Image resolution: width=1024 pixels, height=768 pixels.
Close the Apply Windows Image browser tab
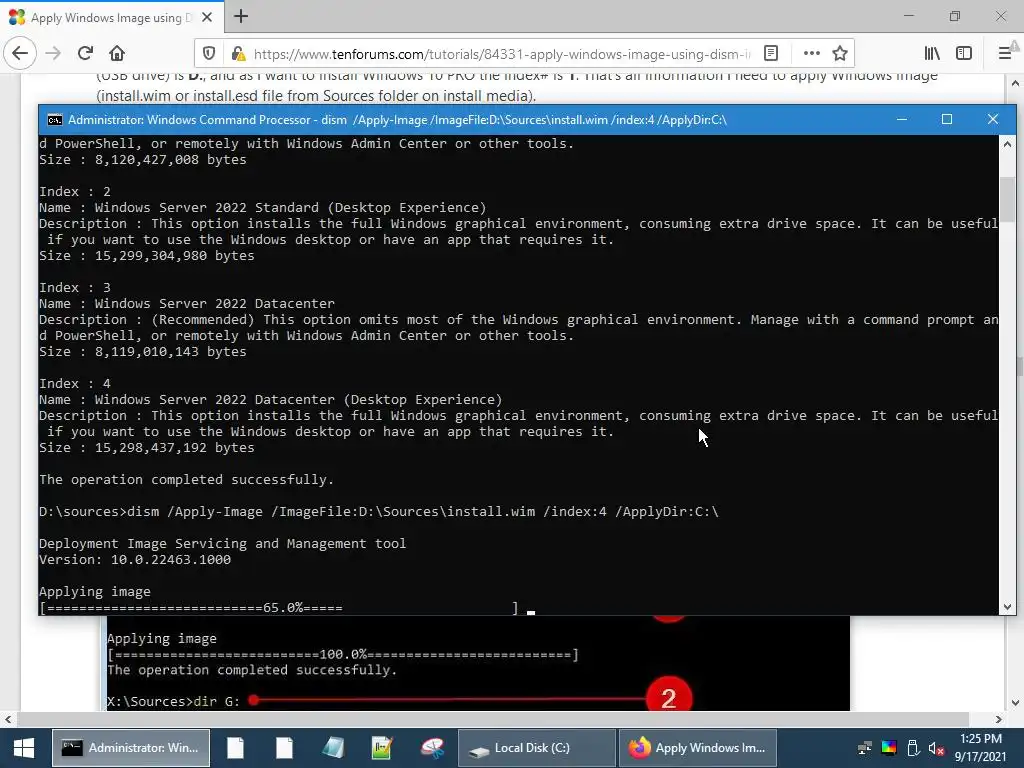point(207,17)
